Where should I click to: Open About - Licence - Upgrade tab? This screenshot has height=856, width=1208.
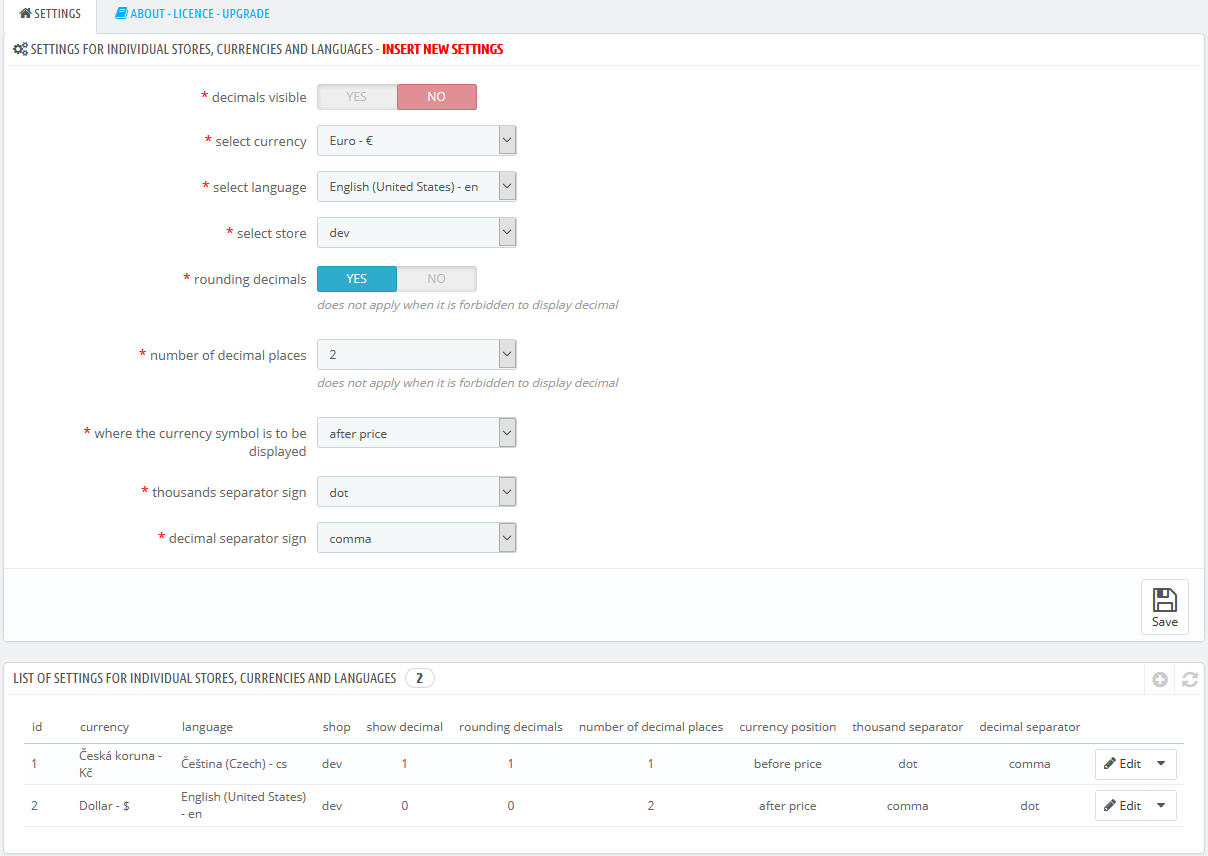click(x=192, y=14)
